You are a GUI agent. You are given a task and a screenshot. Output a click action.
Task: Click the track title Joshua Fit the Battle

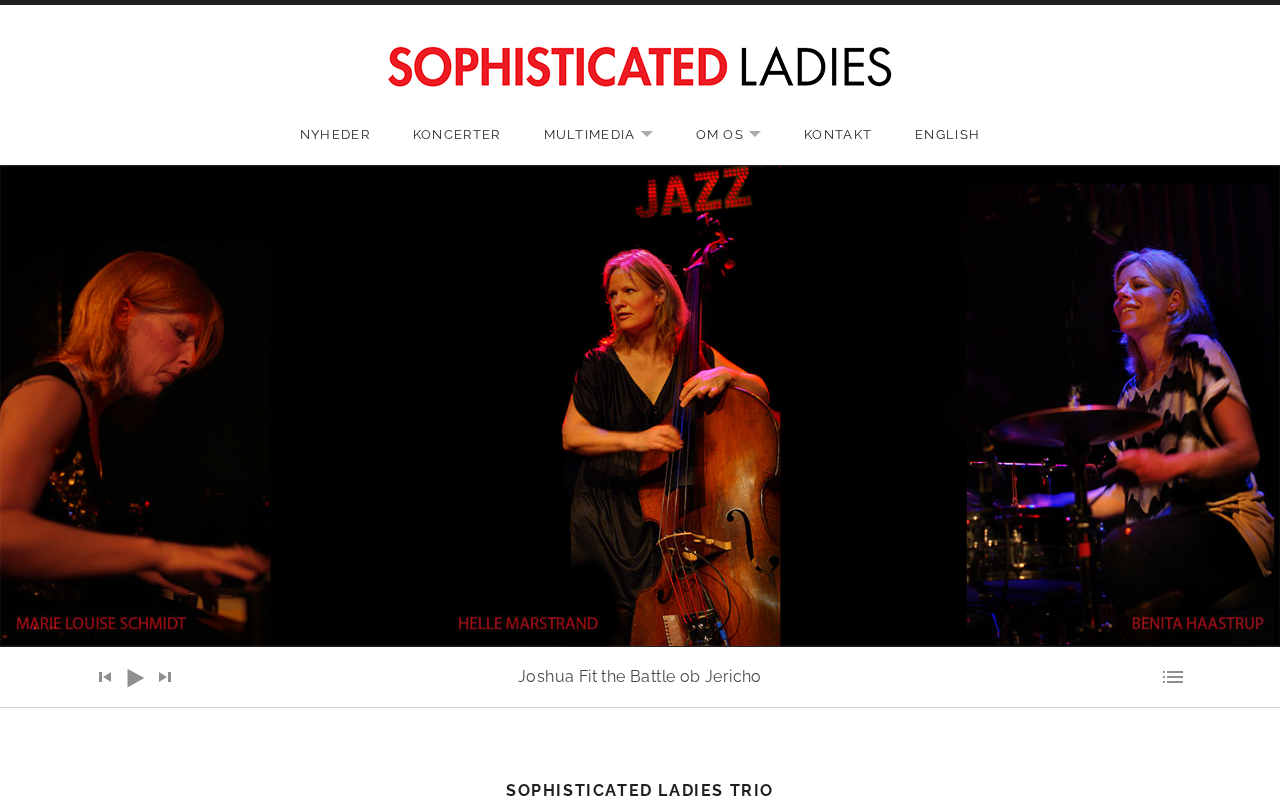pyautogui.click(x=640, y=677)
